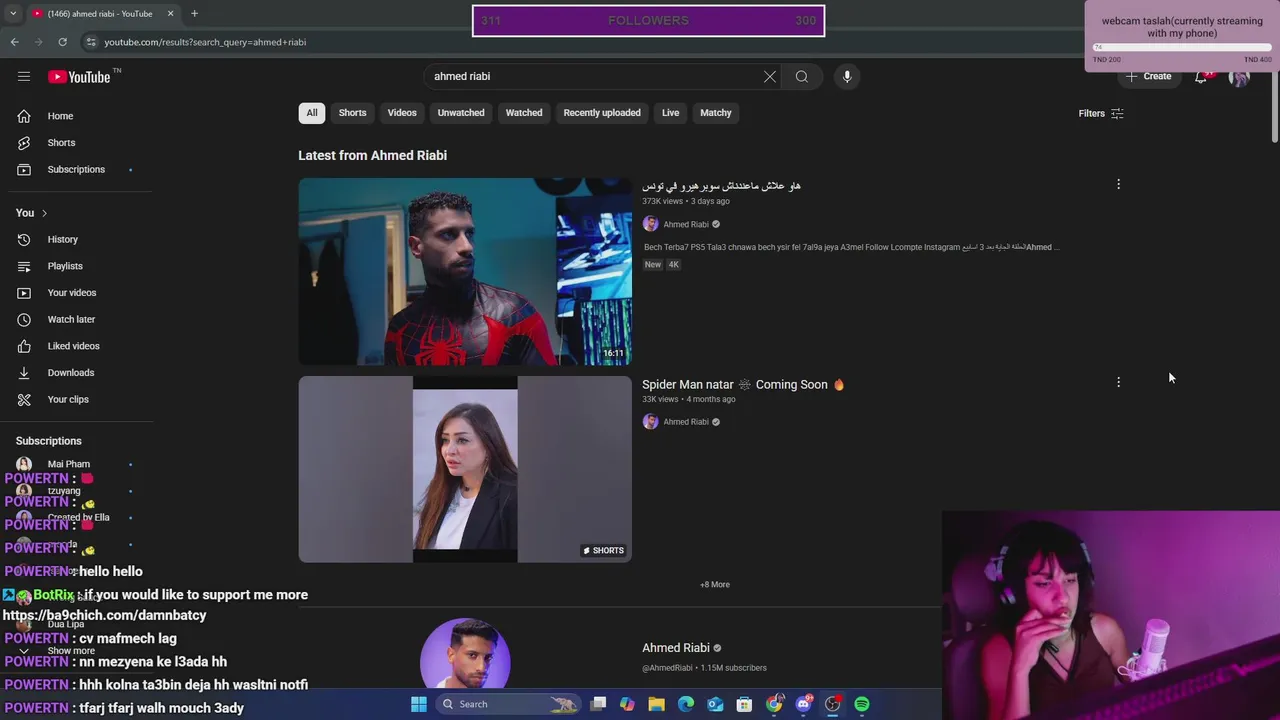Go back in browser history
Viewport: 1280px width, 720px height.
click(14, 42)
